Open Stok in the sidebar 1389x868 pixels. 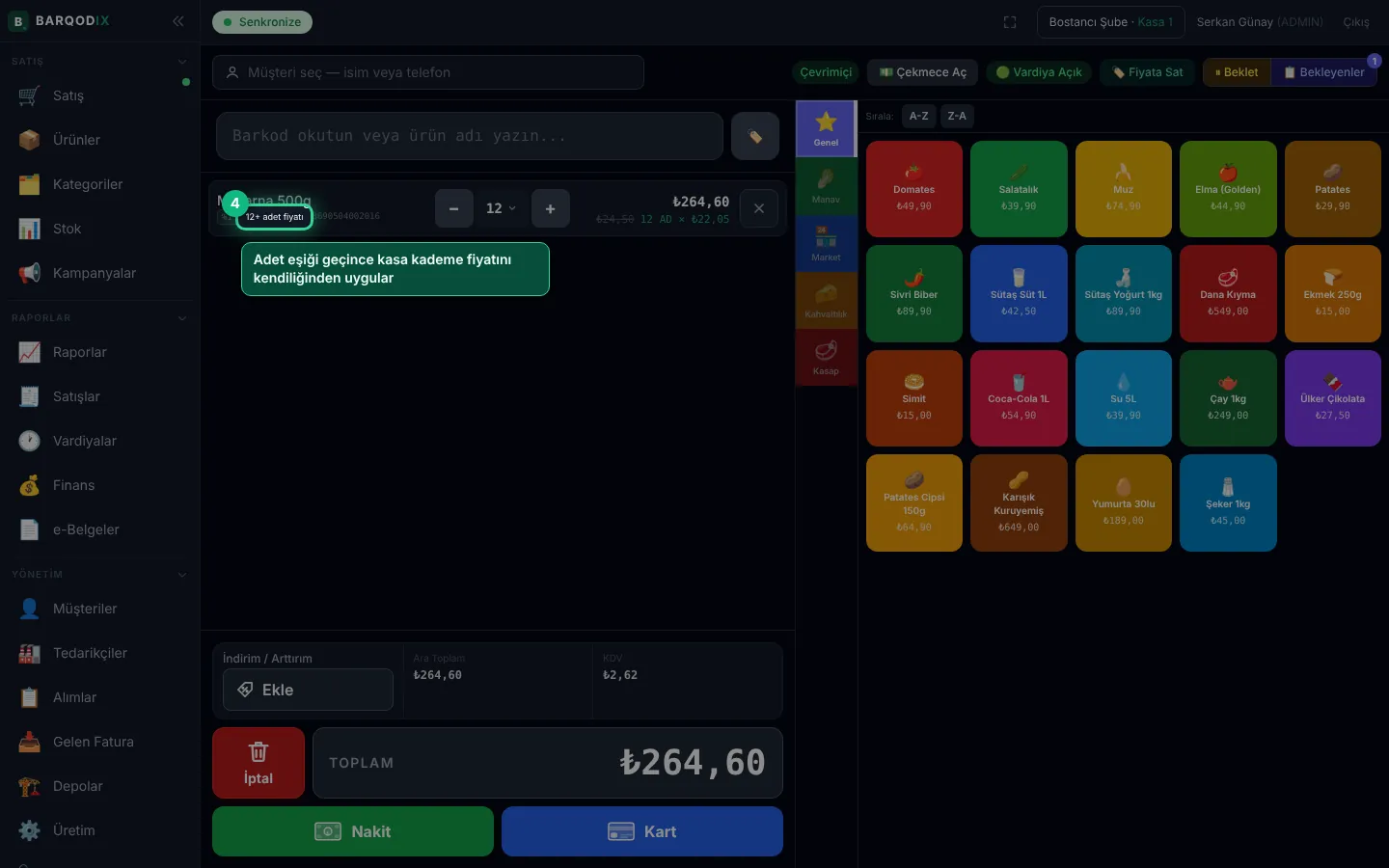coord(100,229)
